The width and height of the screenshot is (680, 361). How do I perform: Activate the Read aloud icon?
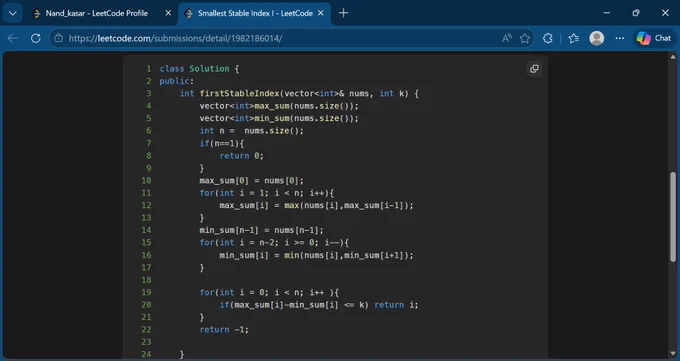click(507, 38)
